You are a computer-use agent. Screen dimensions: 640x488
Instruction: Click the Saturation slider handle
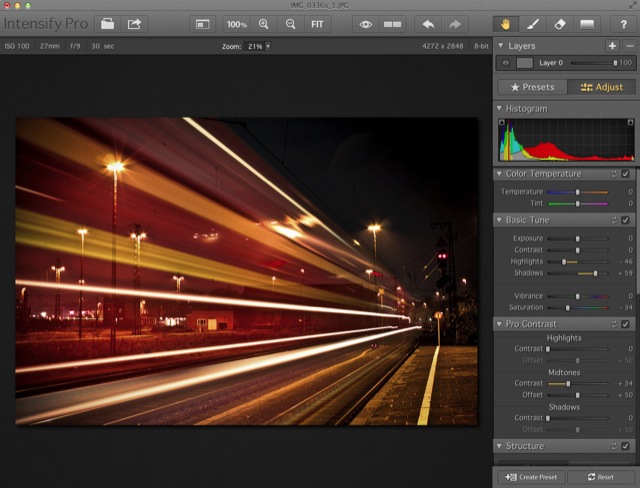(568, 309)
